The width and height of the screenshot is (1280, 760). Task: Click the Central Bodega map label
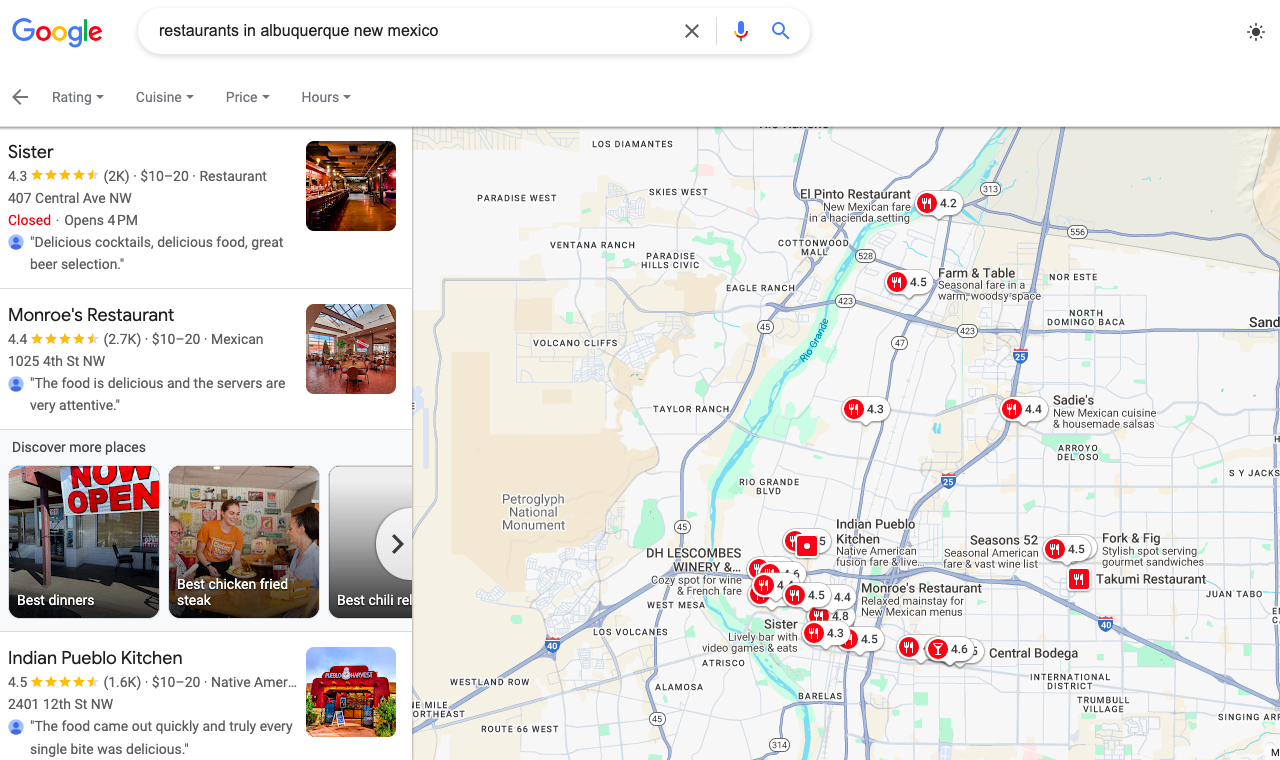(1034, 653)
